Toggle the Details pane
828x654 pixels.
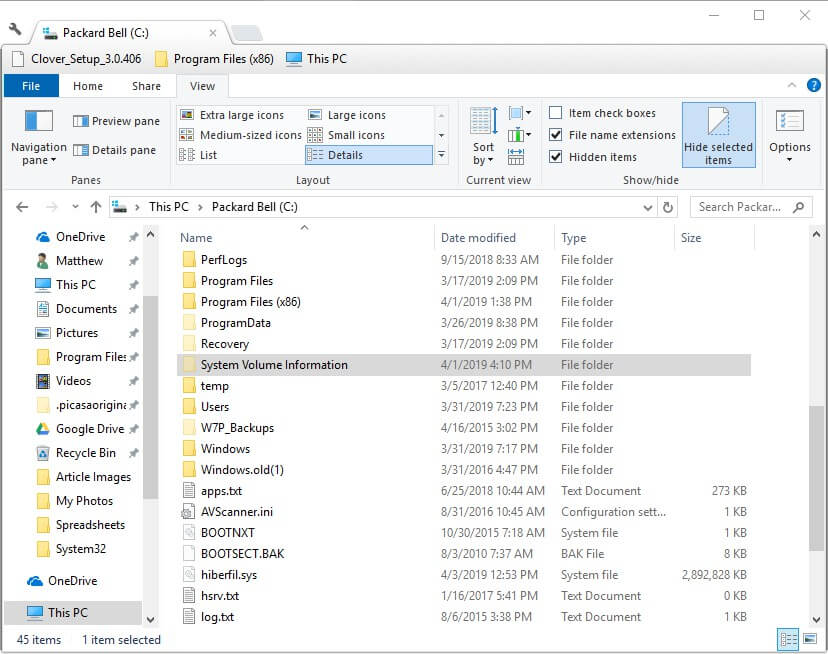tap(114, 150)
